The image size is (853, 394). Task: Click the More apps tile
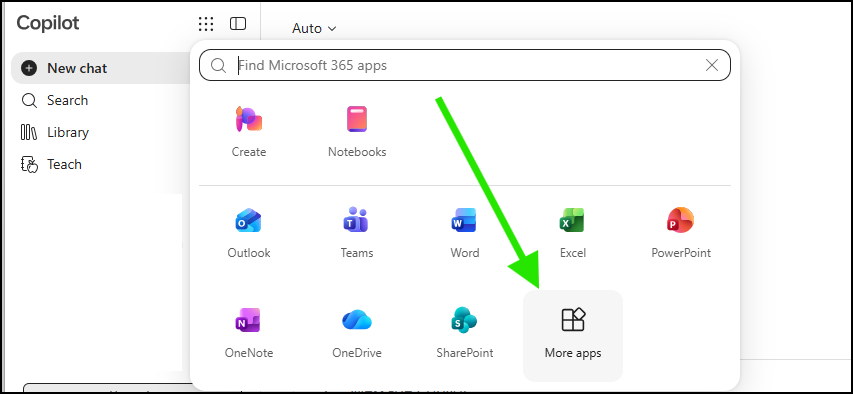click(572, 336)
